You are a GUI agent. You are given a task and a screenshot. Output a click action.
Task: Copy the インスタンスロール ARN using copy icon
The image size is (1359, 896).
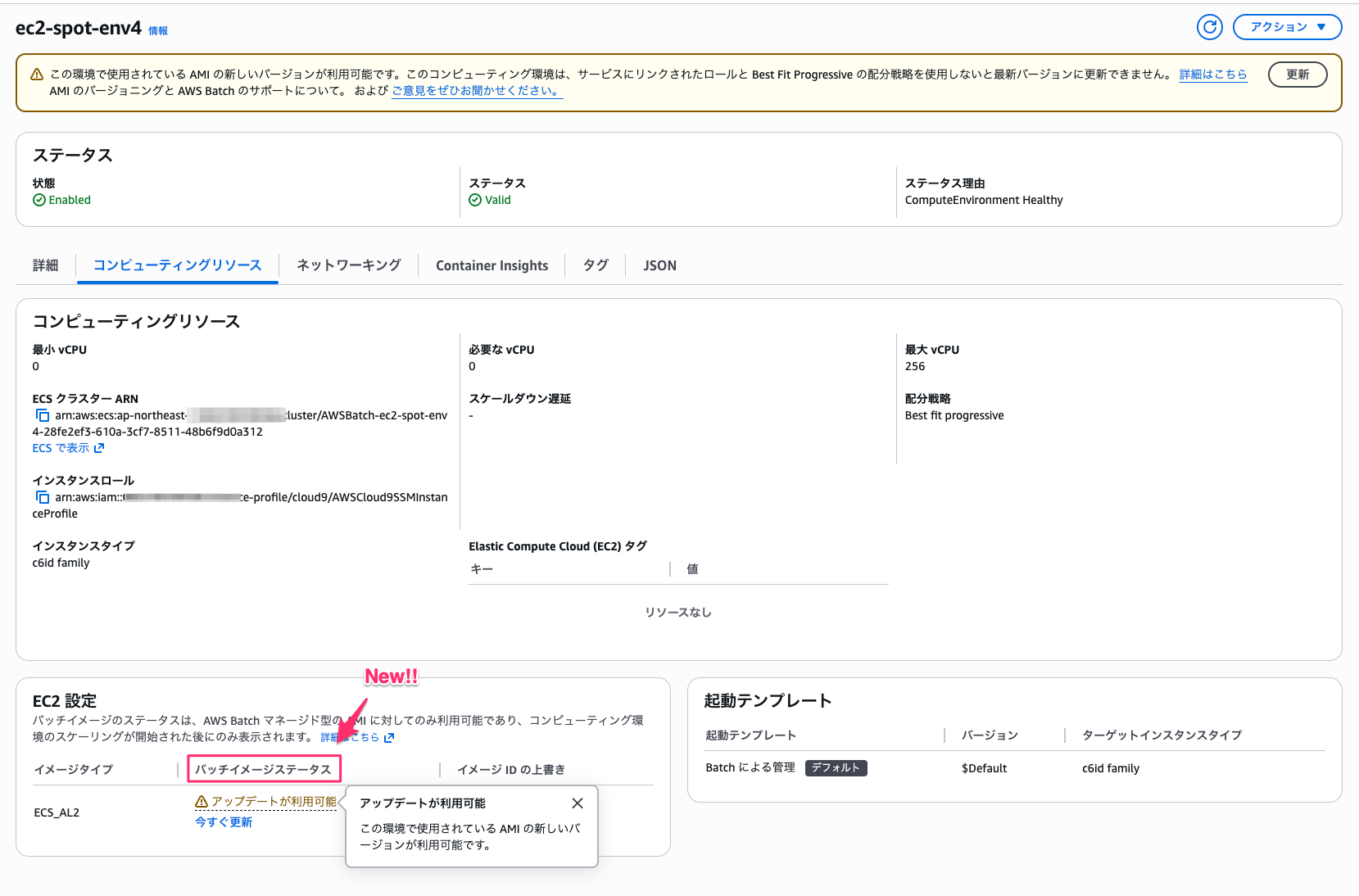43,497
